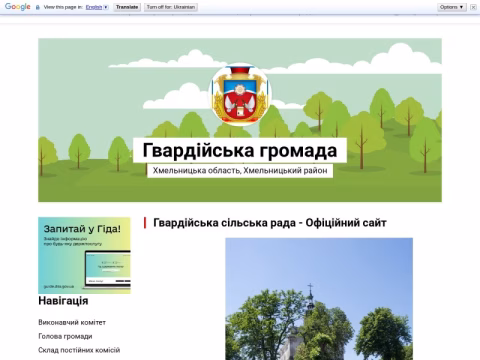Click the community coat of arms emblem

point(240,94)
